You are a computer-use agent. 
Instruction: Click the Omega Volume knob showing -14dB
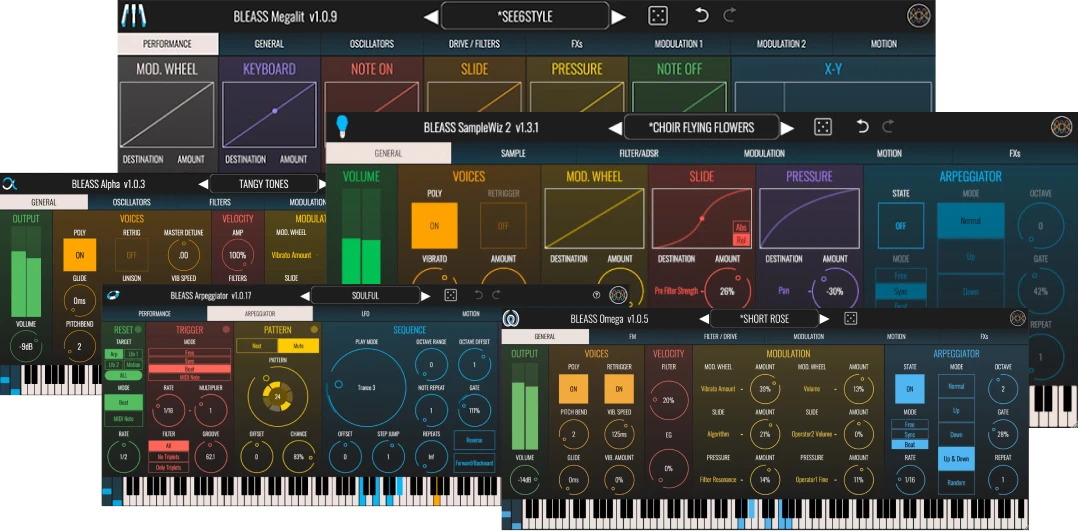click(524, 481)
